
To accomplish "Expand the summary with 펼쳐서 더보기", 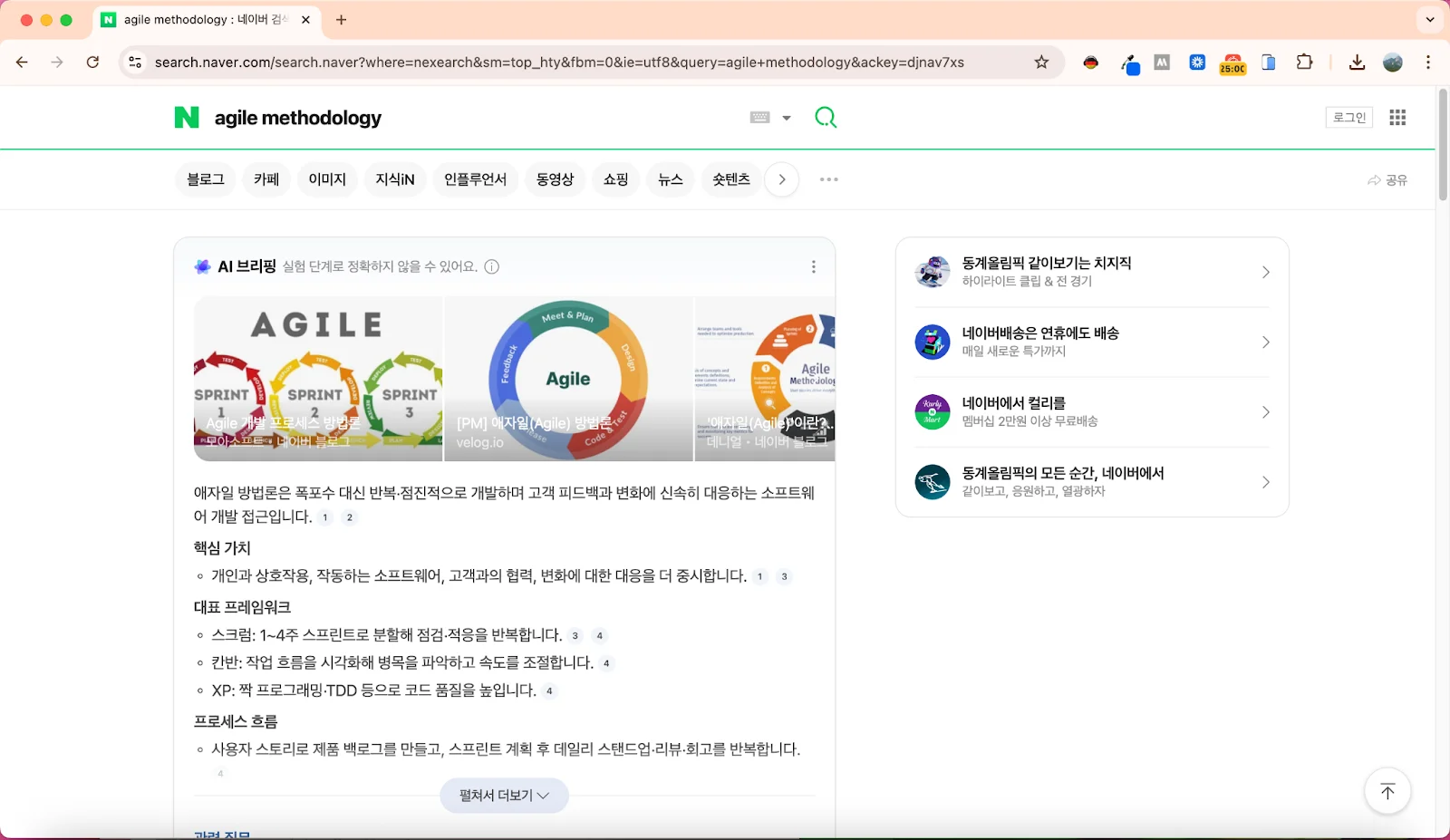I will coord(505,796).
